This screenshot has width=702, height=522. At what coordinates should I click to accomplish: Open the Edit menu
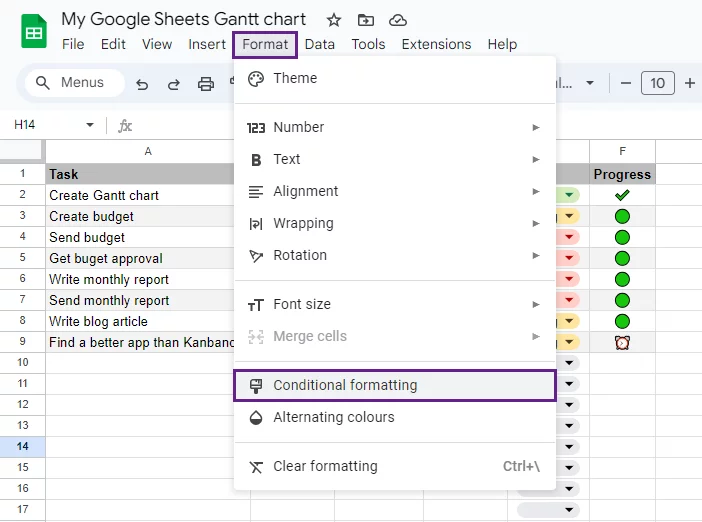[x=113, y=44]
